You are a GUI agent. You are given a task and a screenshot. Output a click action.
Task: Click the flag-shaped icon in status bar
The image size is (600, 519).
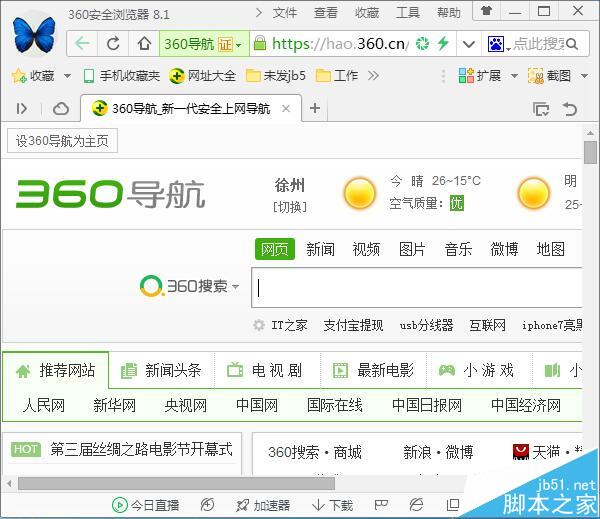click(381, 505)
